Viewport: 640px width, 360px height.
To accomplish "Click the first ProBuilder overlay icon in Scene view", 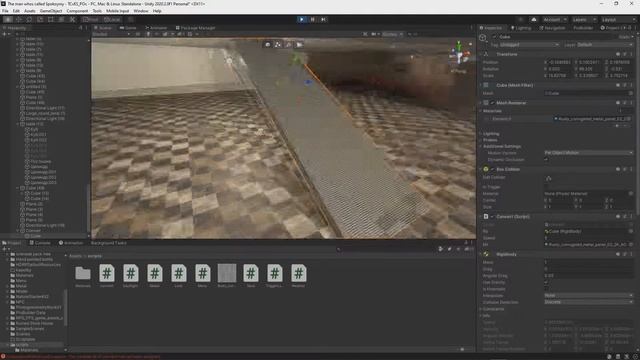I will click(x=267, y=44).
